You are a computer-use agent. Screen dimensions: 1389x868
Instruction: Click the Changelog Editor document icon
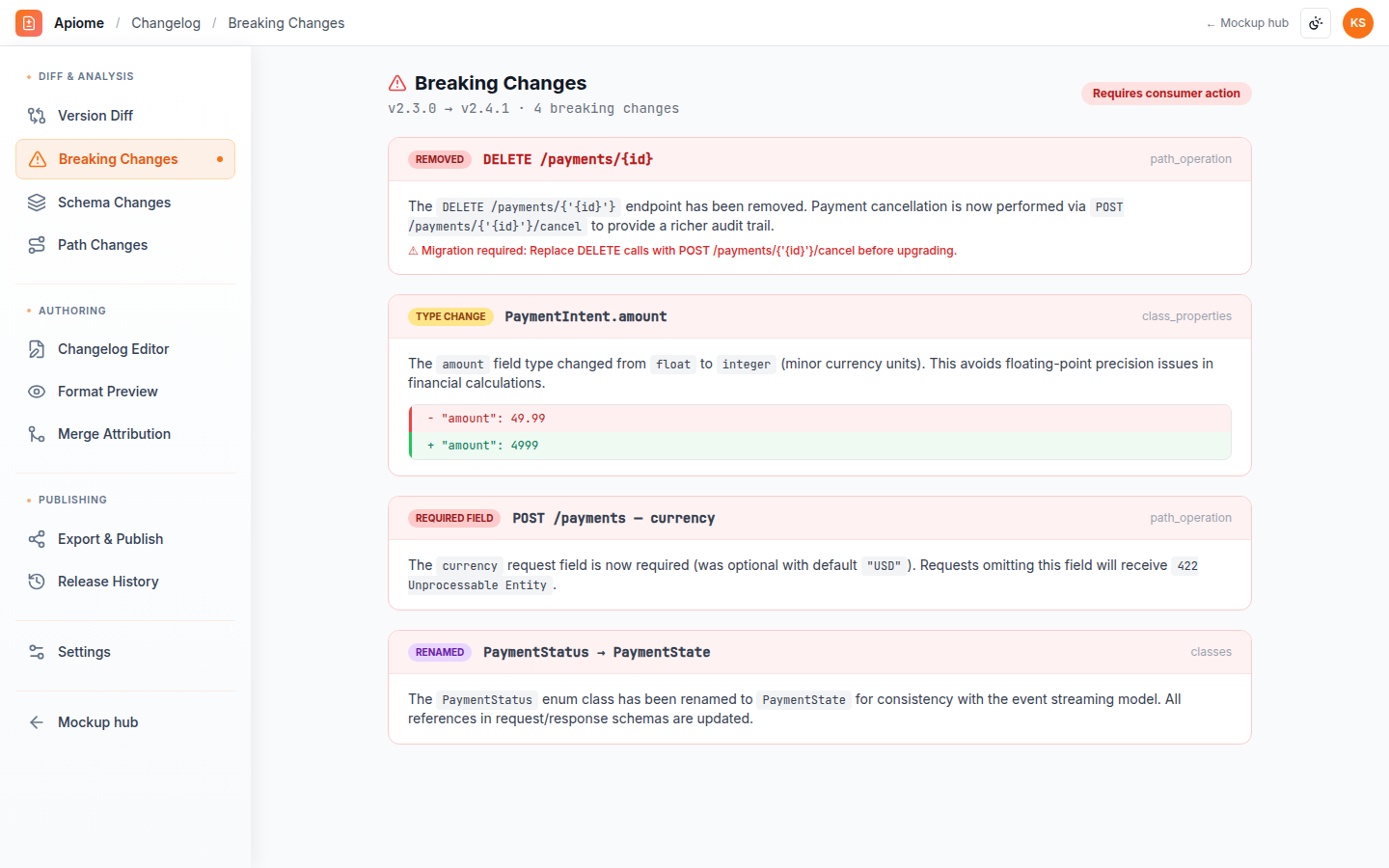tap(37, 349)
